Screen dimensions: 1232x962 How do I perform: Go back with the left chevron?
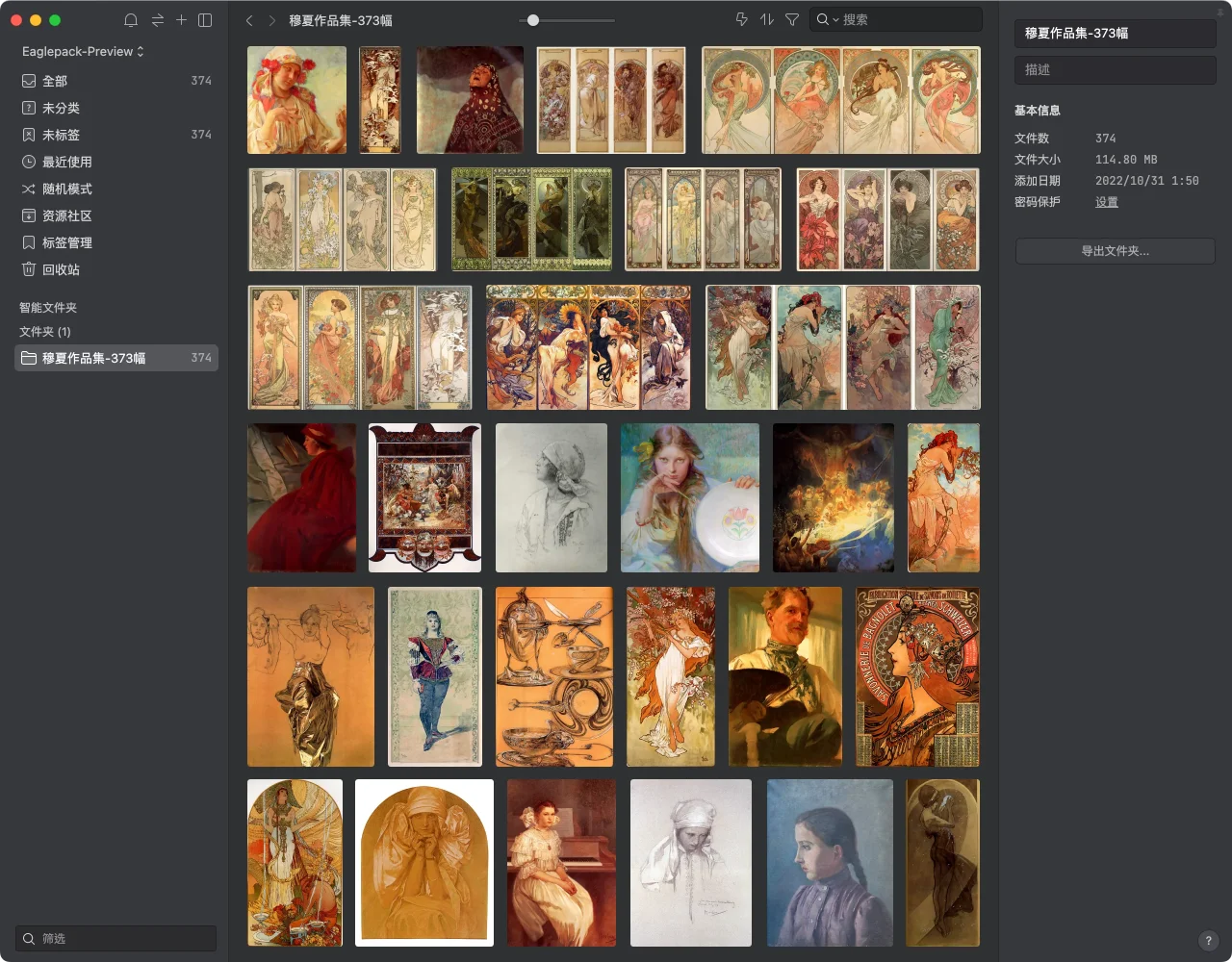pos(249,20)
